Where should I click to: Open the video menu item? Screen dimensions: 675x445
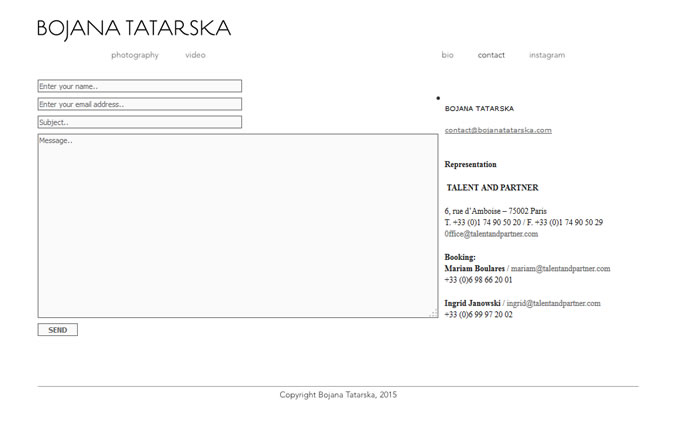195,55
